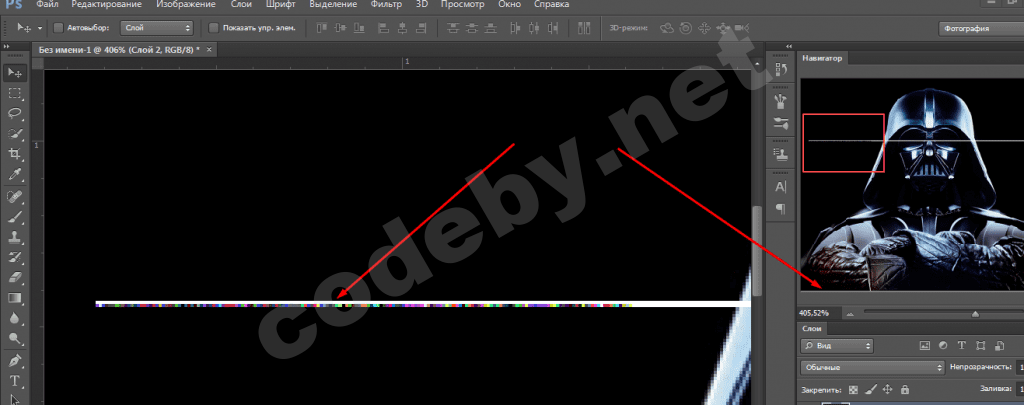Select the Crop tool
This screenshot has height=405, width=1024.
[x=14, y=154]
